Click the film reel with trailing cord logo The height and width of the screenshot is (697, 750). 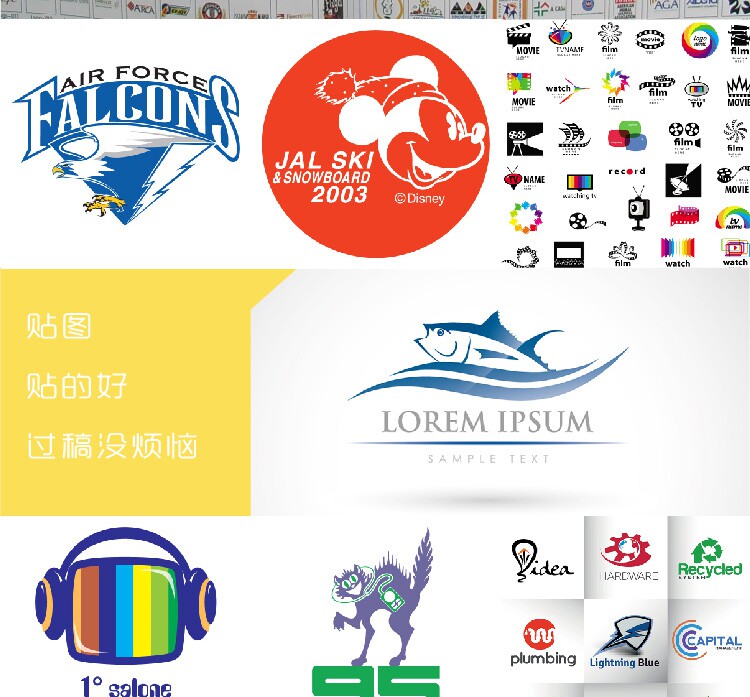[587, 221]
